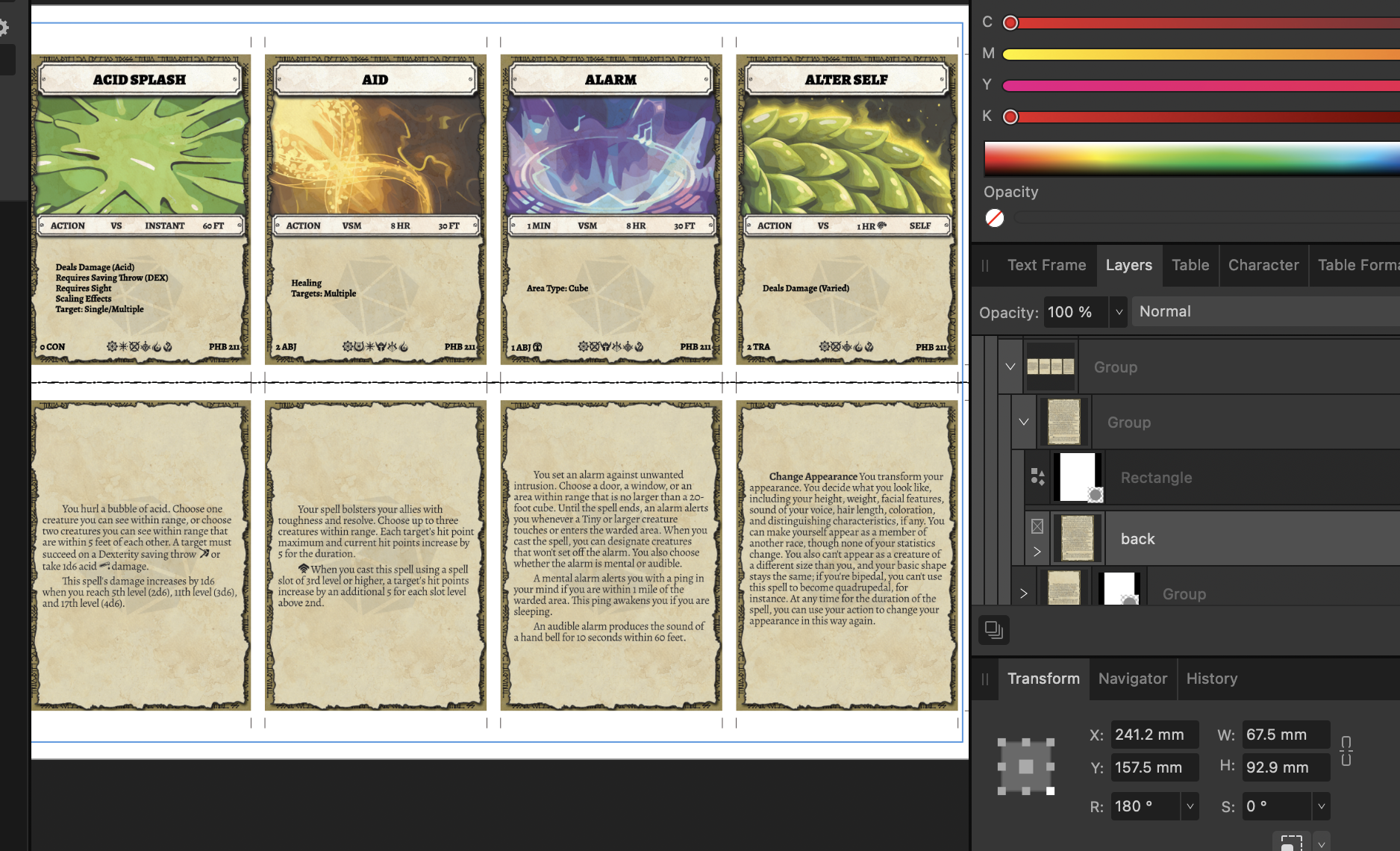Viewport: 1400px width, 851px height.
Task: Switch to the Character tab
Action: 1263,265
